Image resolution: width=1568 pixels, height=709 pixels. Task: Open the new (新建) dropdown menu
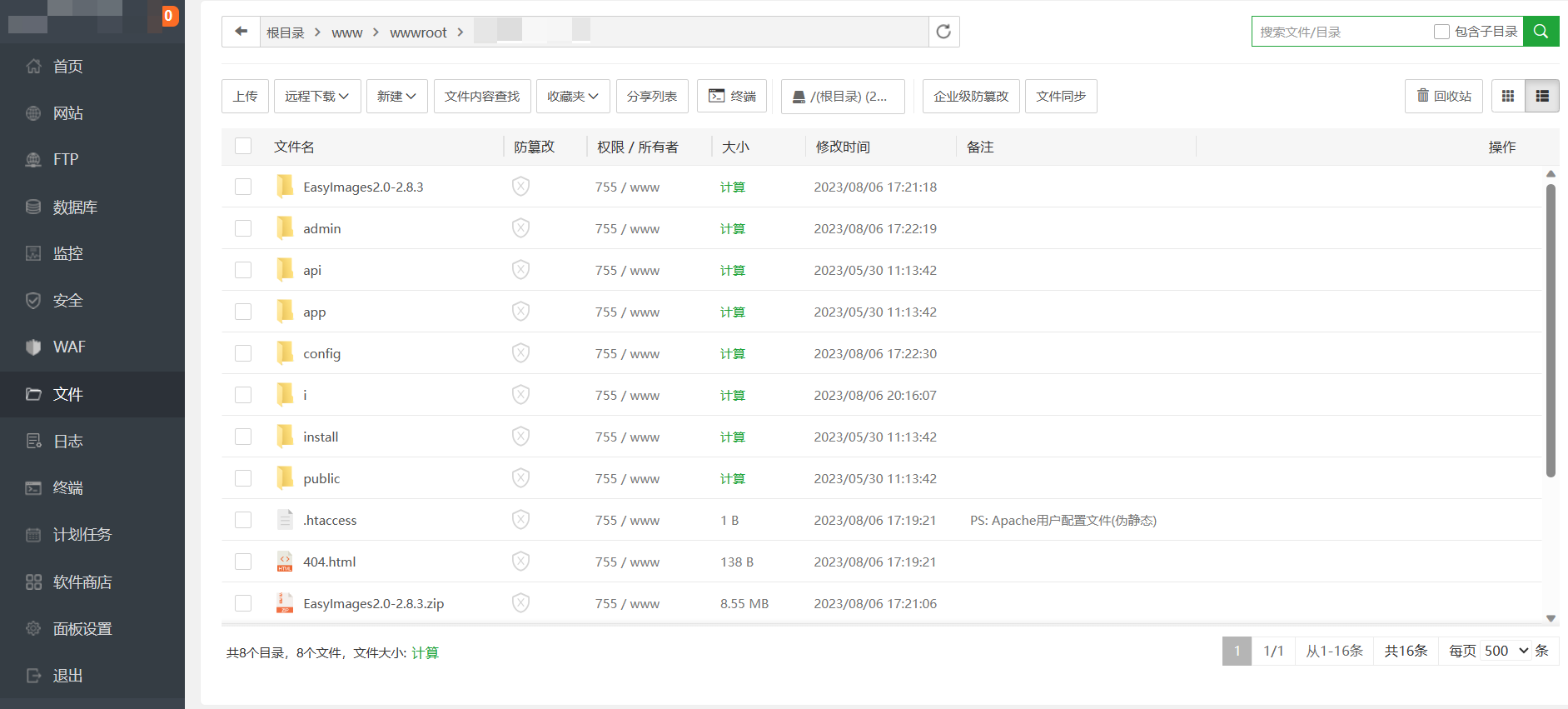click(396, 97)
